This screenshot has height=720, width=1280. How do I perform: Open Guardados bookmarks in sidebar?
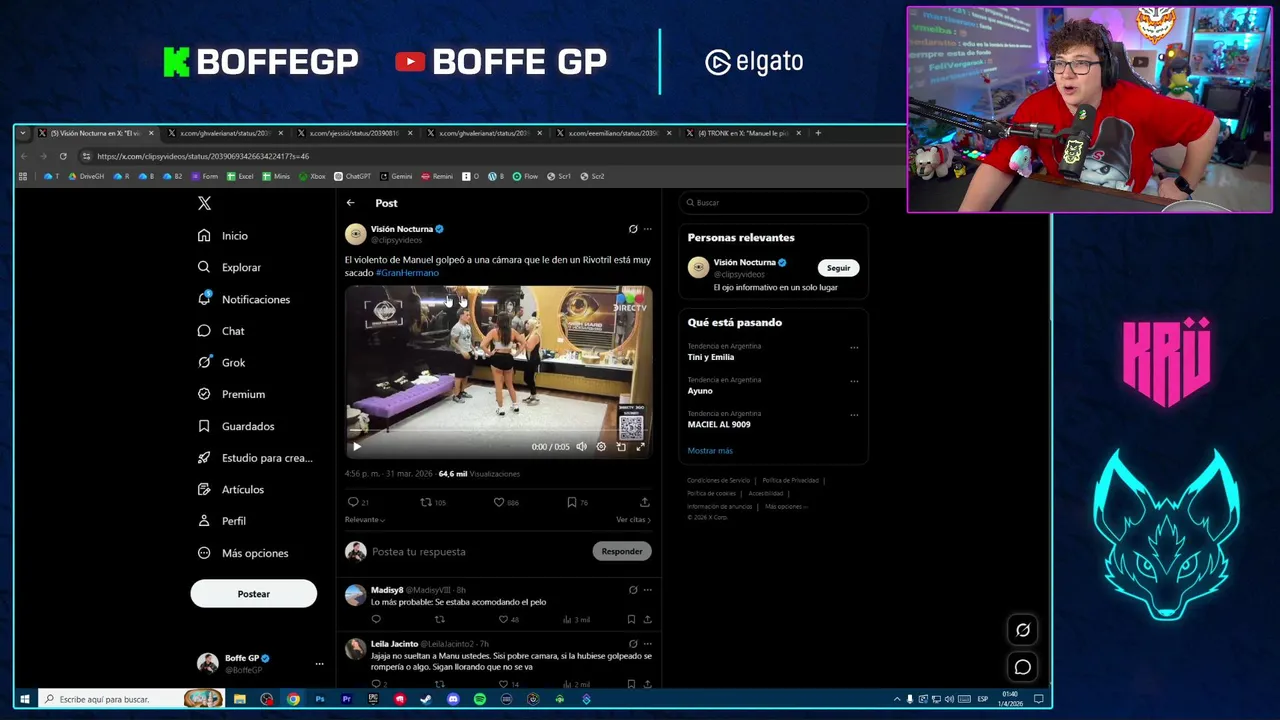coord(236,426)
